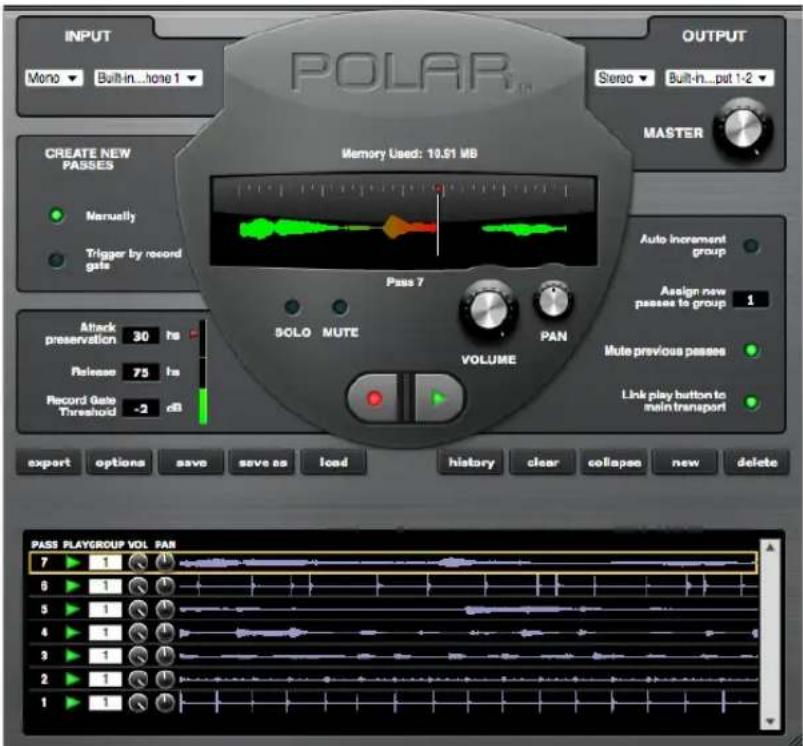Click the red record button
Screen dimensions: 803x746
tap(374, 398)
